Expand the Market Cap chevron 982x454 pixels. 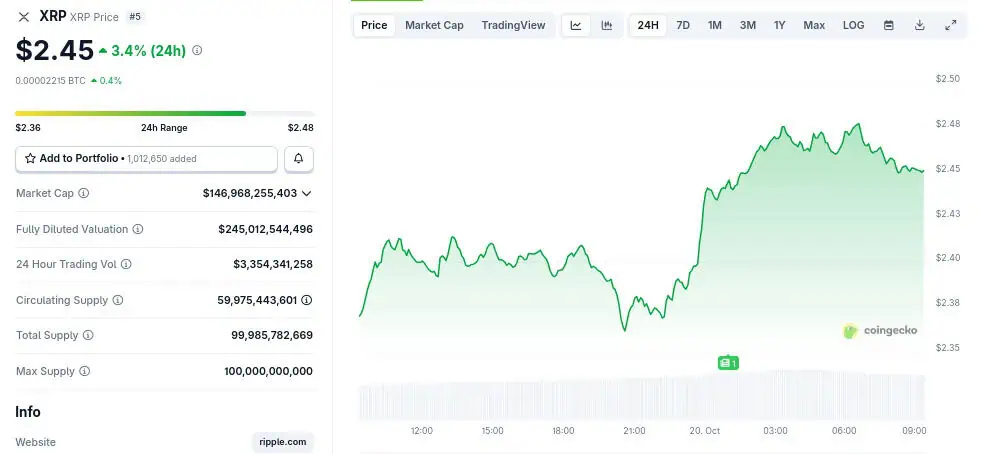coord(307,193)
